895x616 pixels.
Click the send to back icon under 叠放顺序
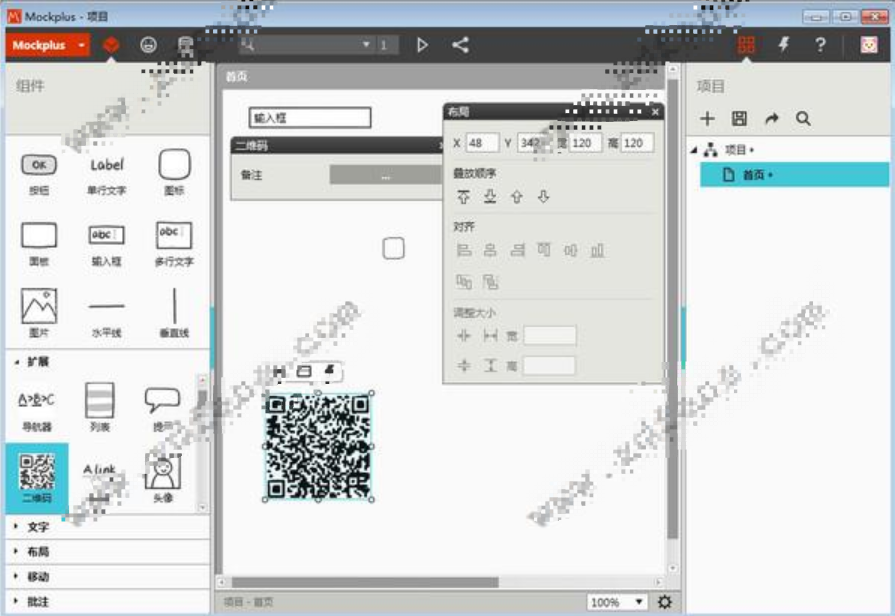coord(490,197)
